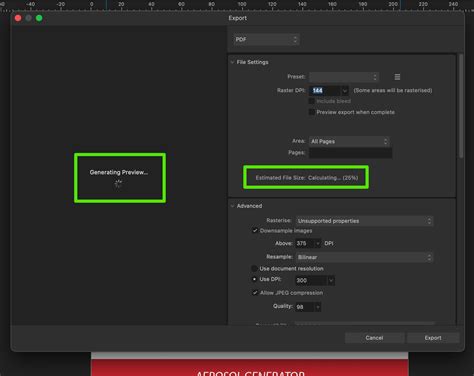474x376 pixels.
Task: Toggle the Downsample images checkbox
Action: point(255,231)
